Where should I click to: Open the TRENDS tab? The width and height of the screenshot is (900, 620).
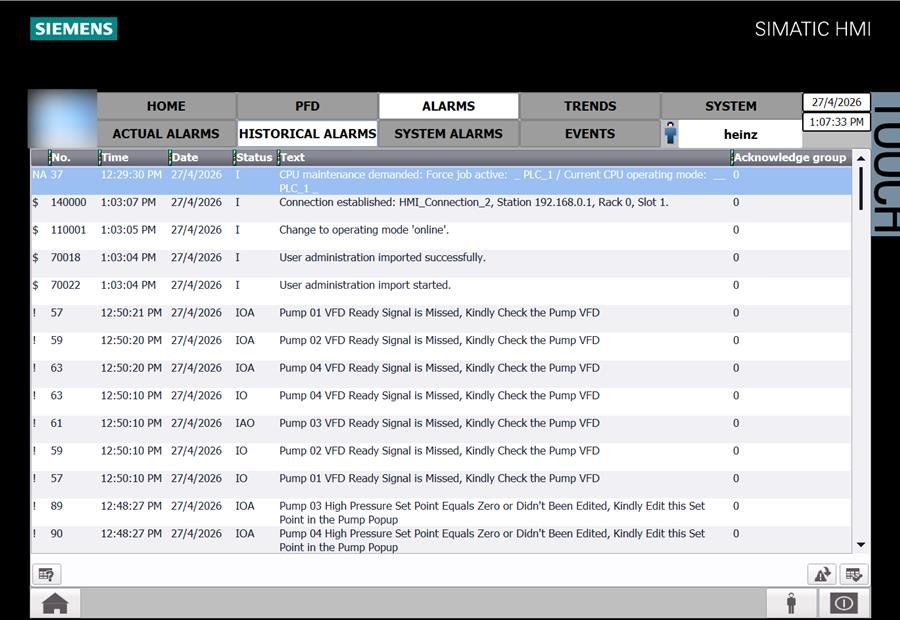tap(589, 106)
